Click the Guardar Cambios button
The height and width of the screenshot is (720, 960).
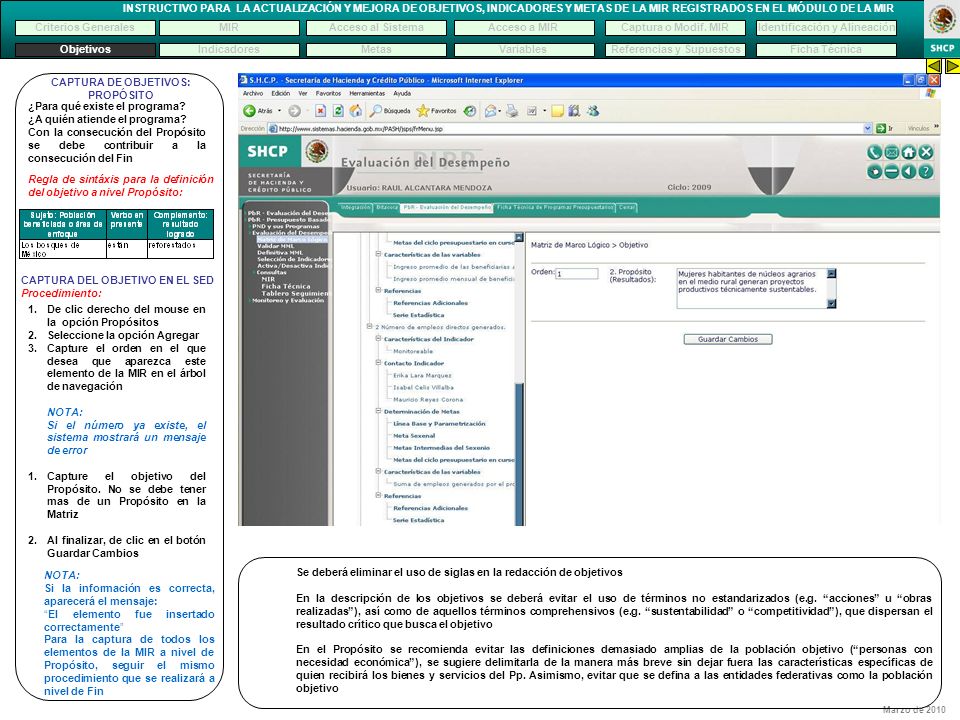(x=728, y=339)
